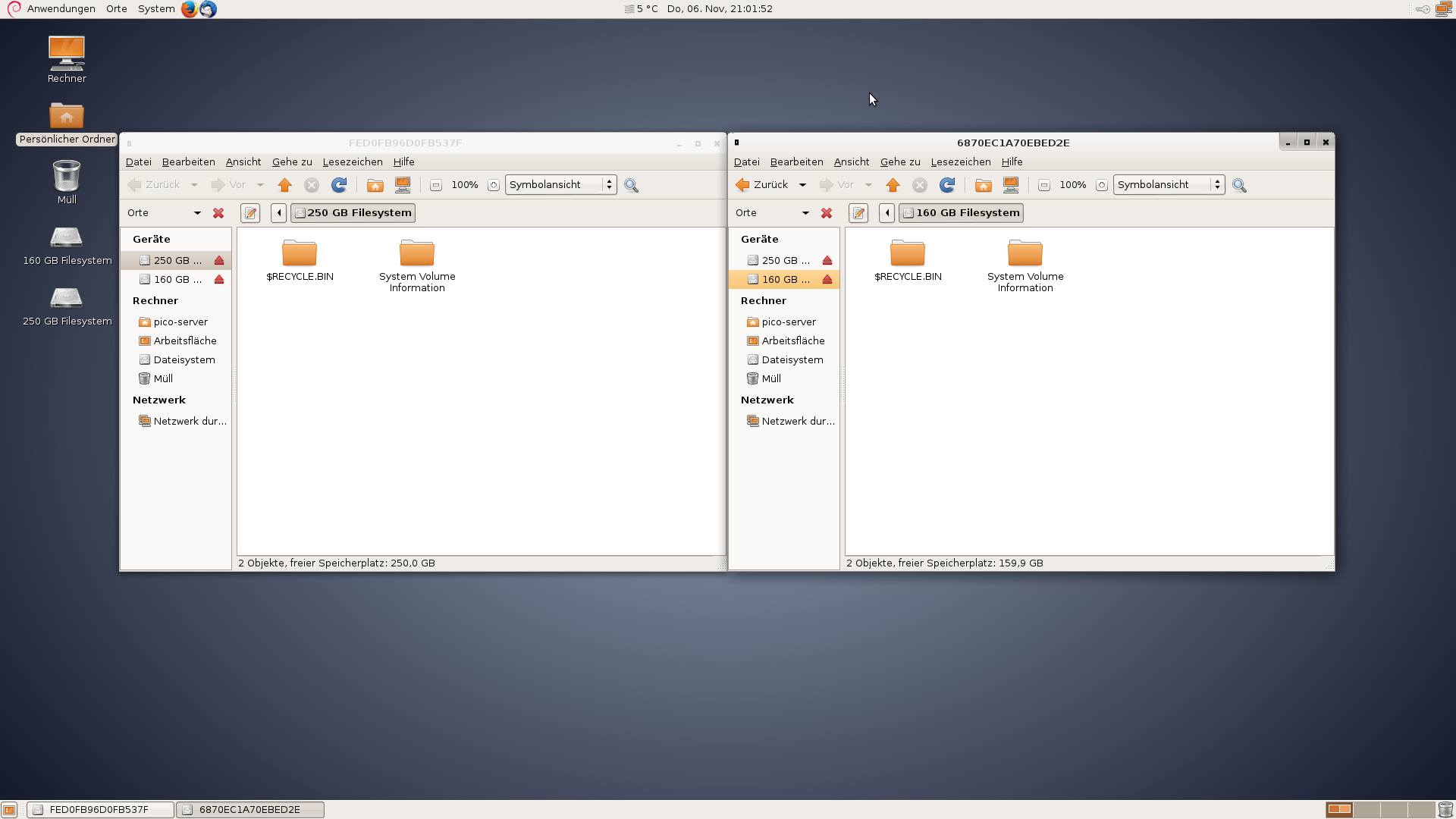Open the Lesezeichen menu in the left window
This screenshot has height=819, width=1456.
tap(352, 162)
